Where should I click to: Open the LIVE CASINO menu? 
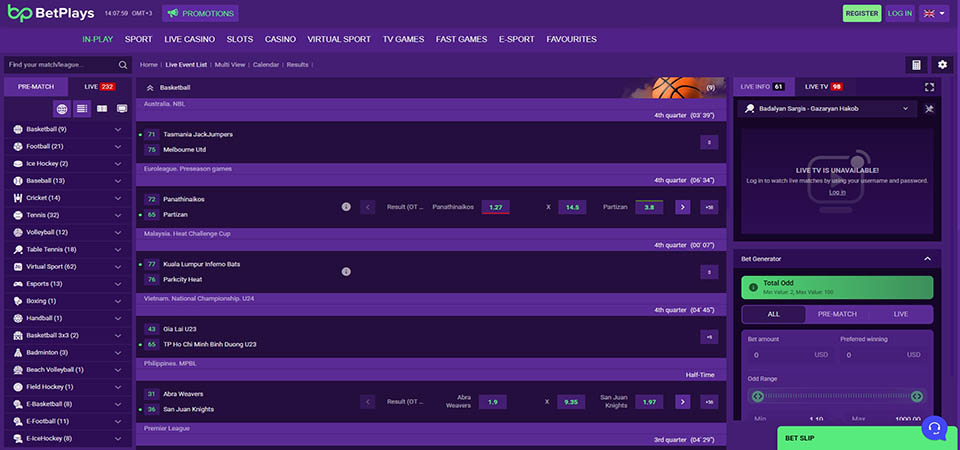click(x=190, y=39)
